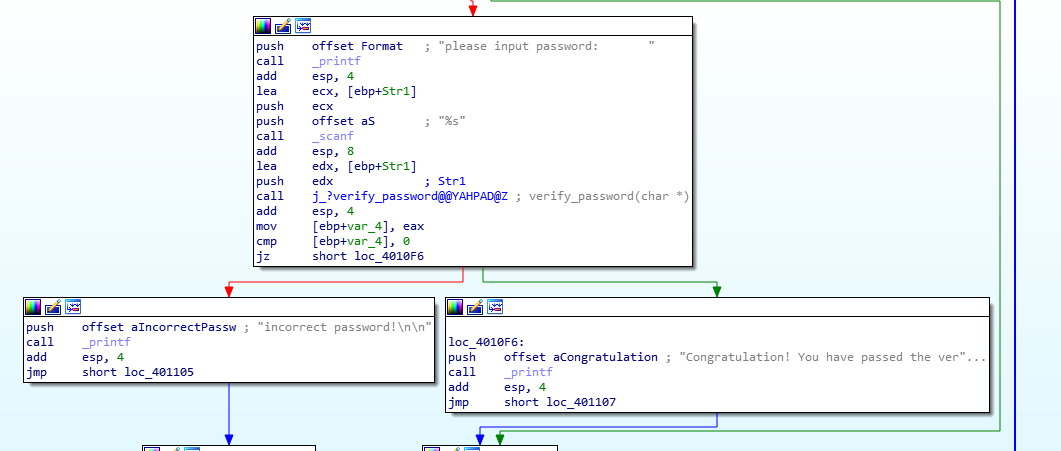Click group nodes icon on password prompt block

pos(303,25)
